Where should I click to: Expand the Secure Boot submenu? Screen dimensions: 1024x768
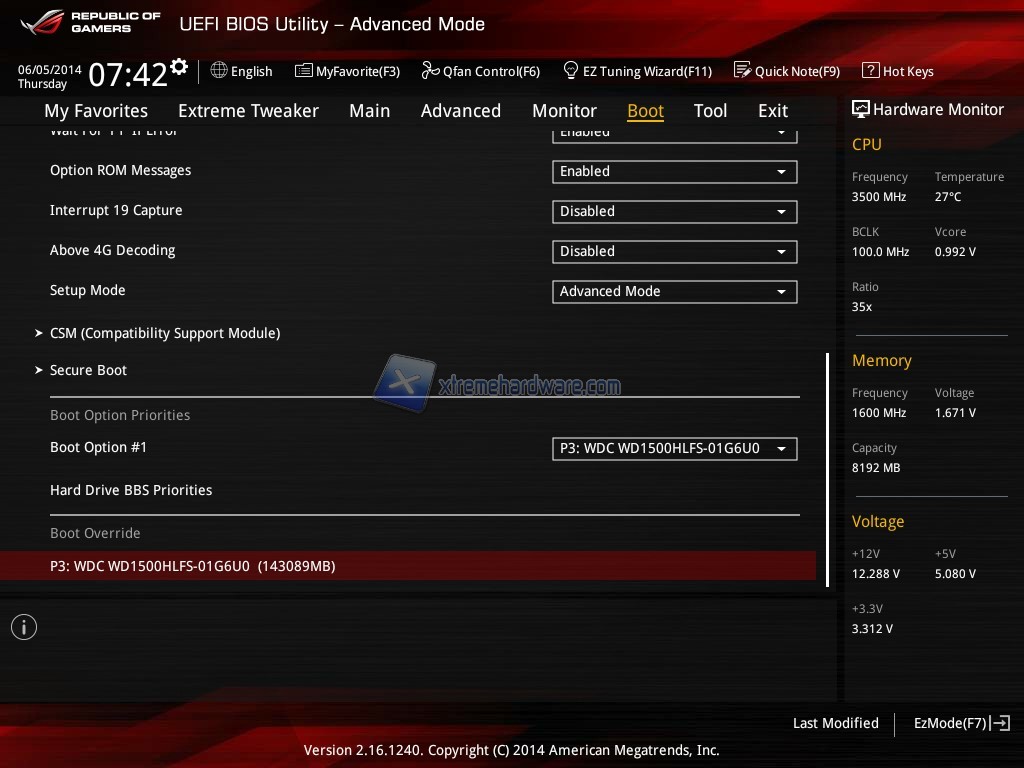click(x=88, y=370)
